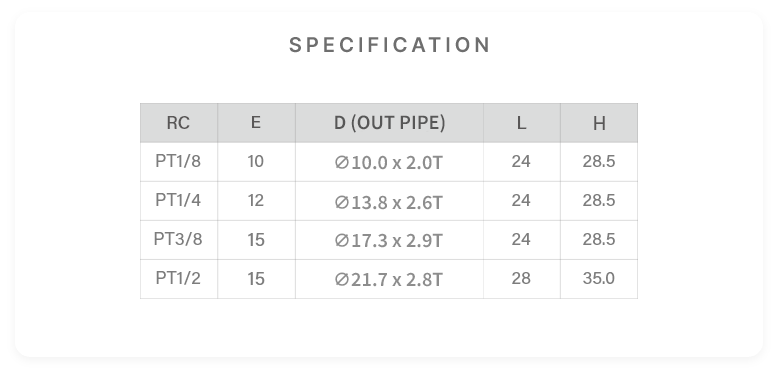778x375 pixels.
Task: Click the L value in PT3/8 row
Action: (x=521, y=239)
